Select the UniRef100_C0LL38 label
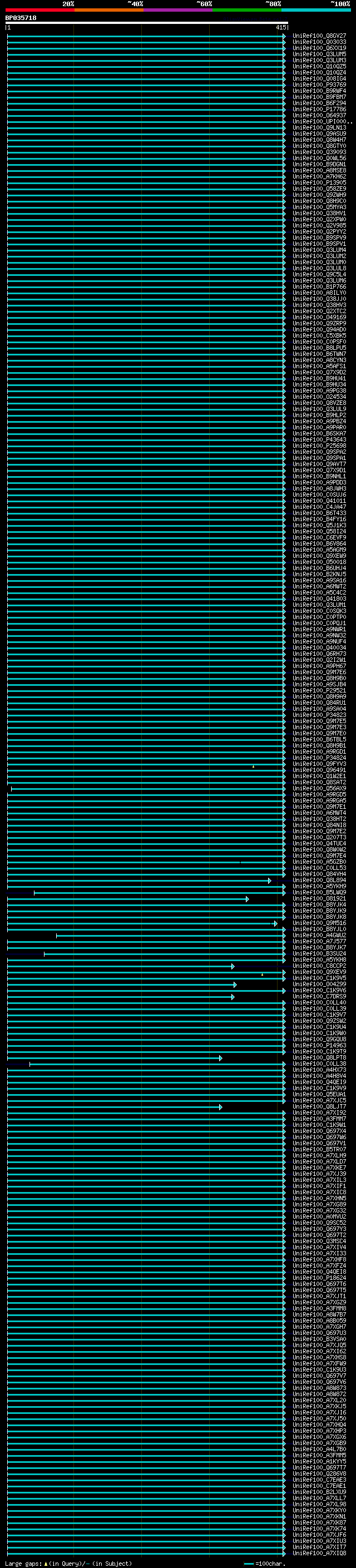The image size is (356, 1568). tap(319, 1064)
